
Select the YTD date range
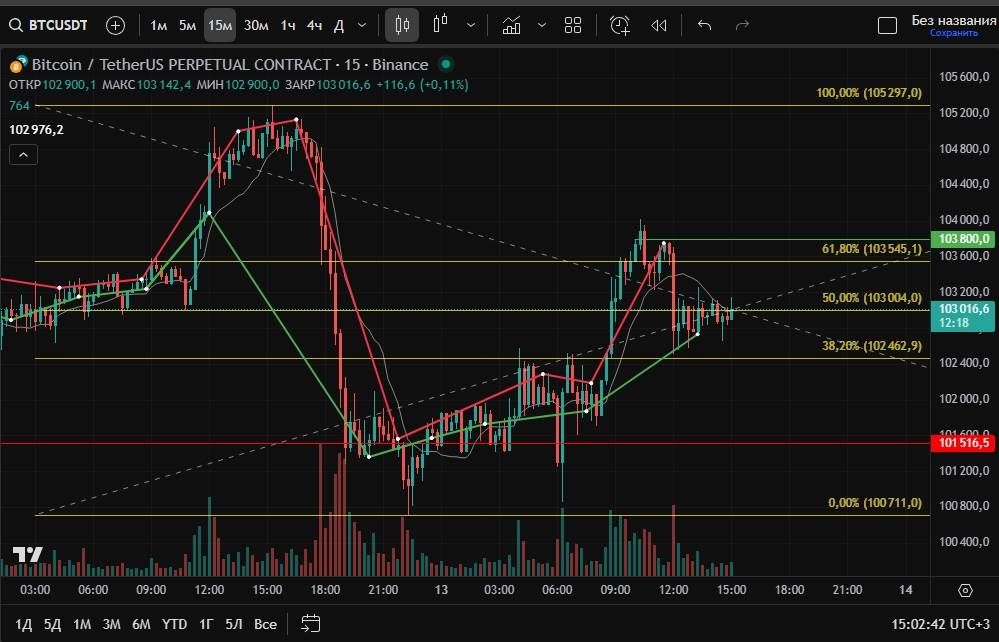click(x=175, y=624)
